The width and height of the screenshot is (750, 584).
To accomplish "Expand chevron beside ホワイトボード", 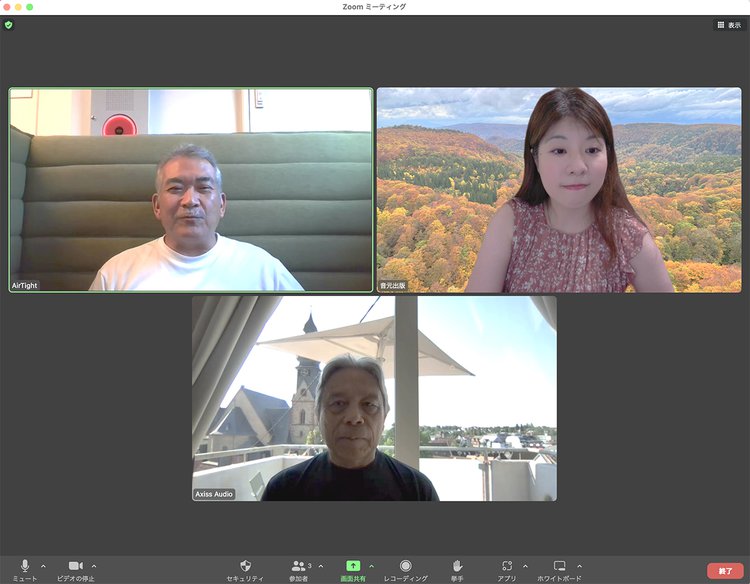I will (579, 566).
